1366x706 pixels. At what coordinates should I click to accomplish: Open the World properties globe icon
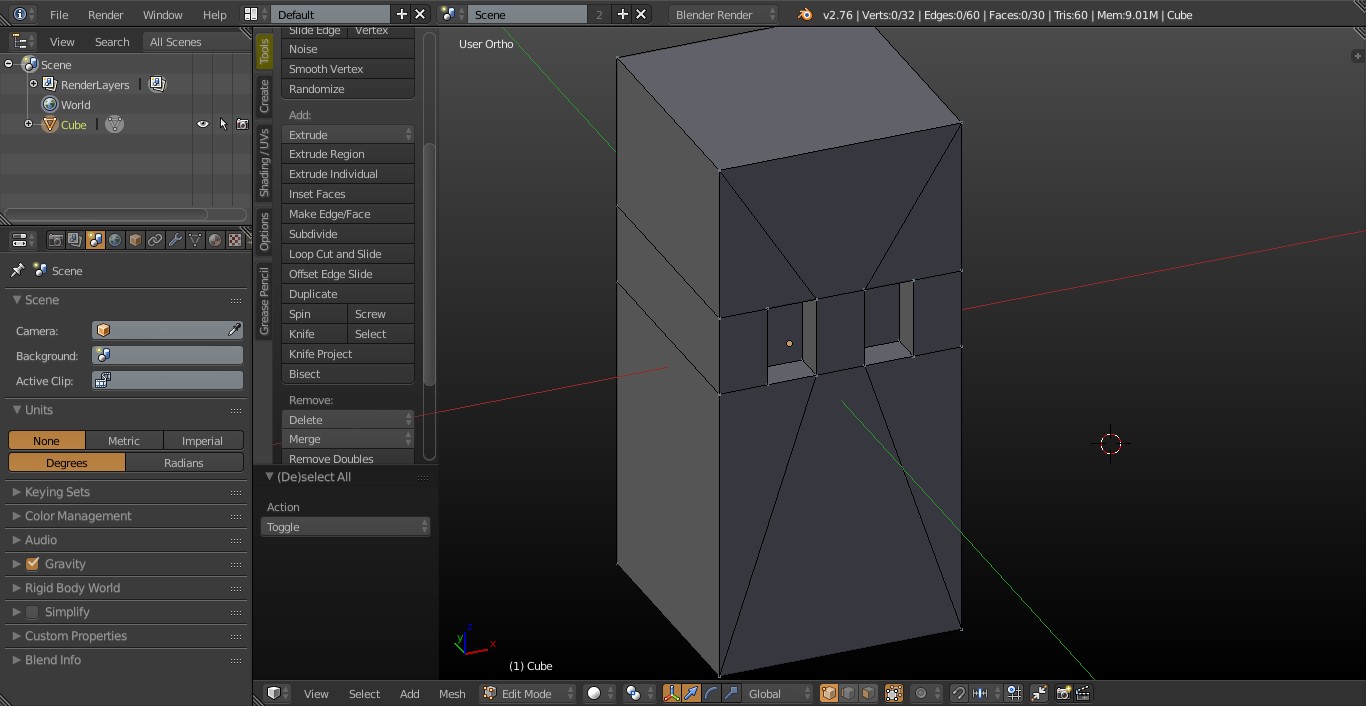coord(115,241)
